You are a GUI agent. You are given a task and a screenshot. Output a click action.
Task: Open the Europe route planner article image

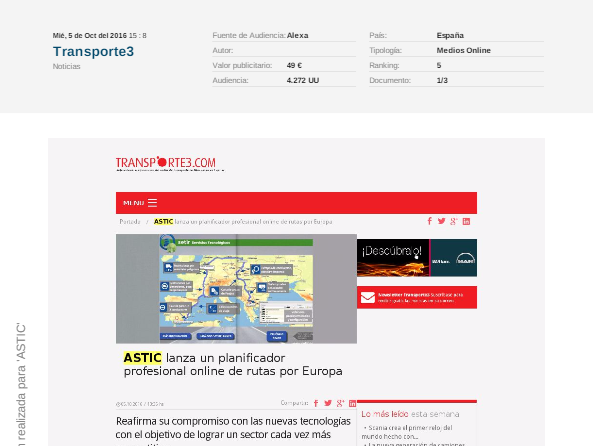tap(236, 288)
